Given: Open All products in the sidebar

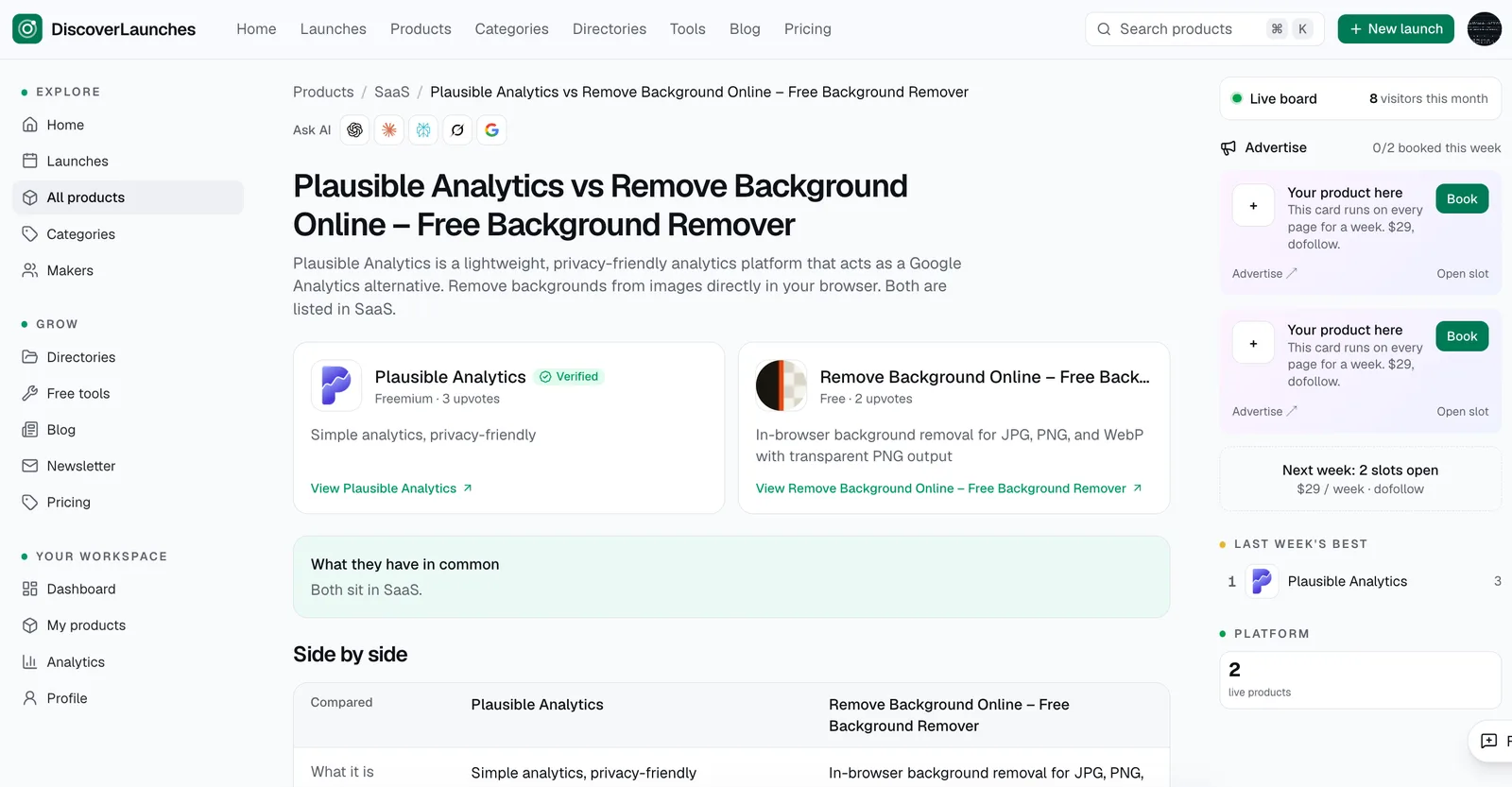Looking at the screenshot, I should [x=128, y=197].
